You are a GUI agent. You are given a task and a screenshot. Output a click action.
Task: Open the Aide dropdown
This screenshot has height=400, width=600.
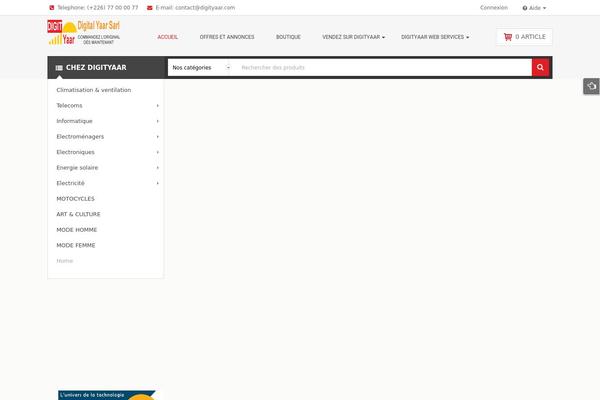point(534,8)
